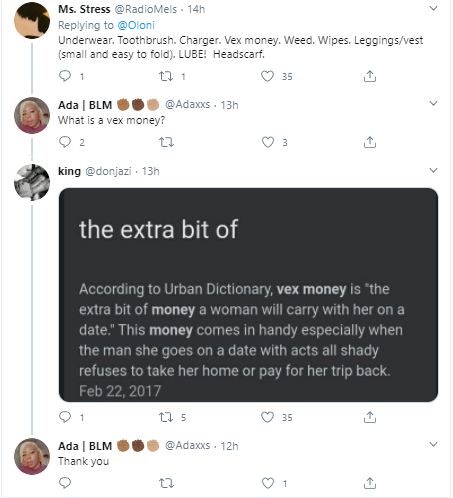Like Ms. Stress's tweet with 35 likes
This screenshot has height=498, width=453.
267,76
